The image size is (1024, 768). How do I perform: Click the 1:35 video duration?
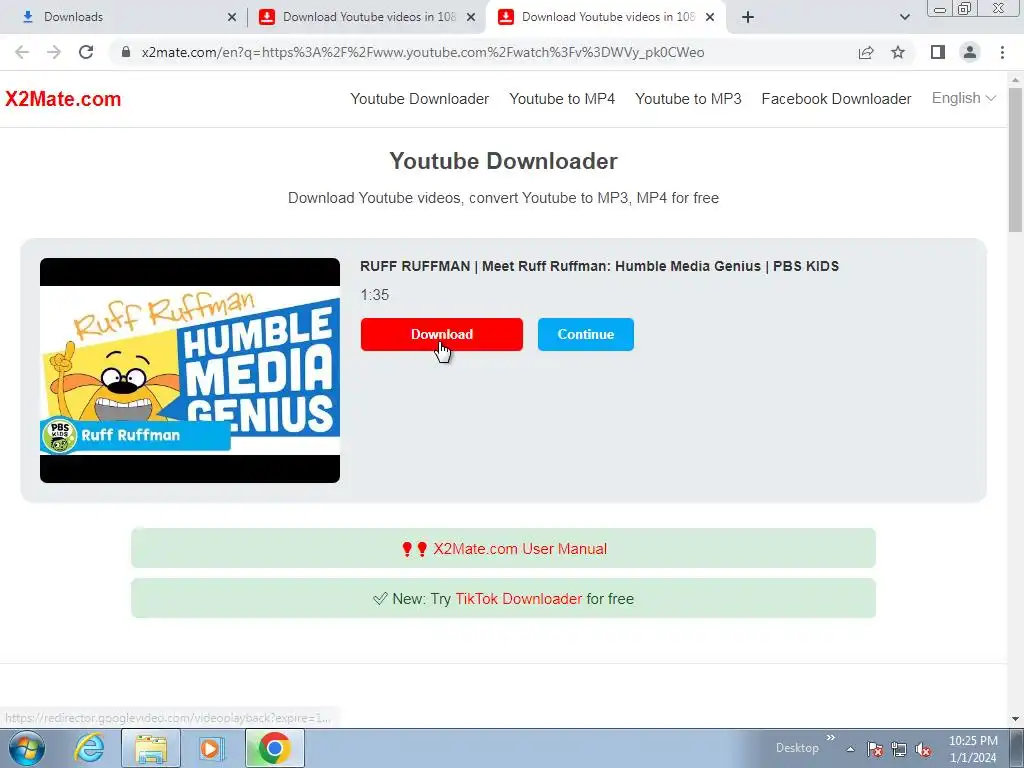375,295
